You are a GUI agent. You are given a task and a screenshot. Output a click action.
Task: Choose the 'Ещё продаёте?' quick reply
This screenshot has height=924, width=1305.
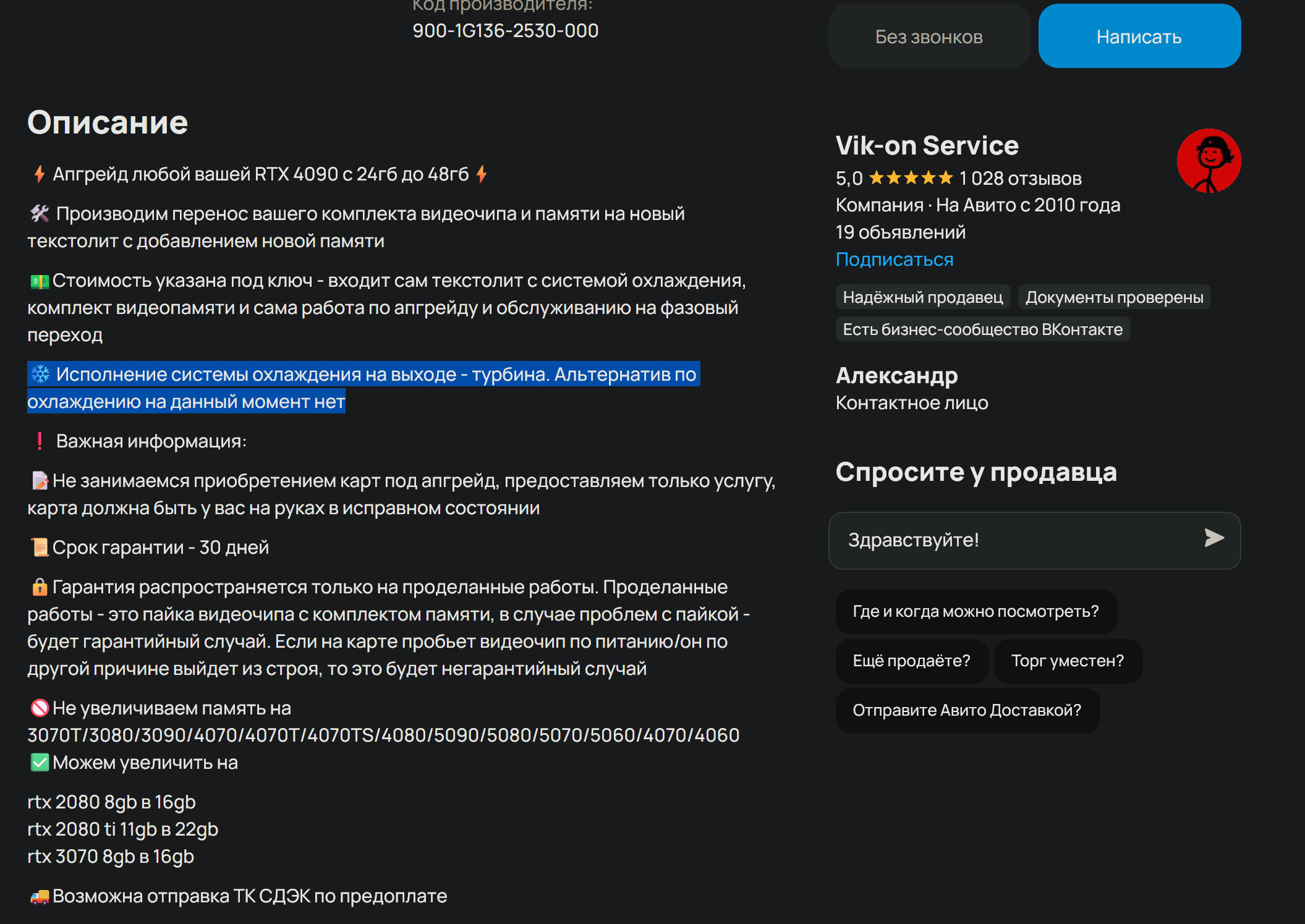click(911, 661)
